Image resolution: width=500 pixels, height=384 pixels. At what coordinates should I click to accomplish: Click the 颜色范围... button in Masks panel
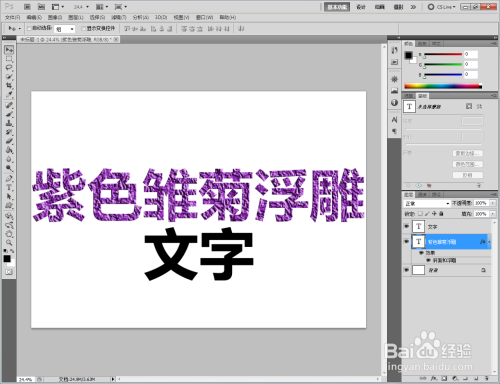[x=468, y=164]
